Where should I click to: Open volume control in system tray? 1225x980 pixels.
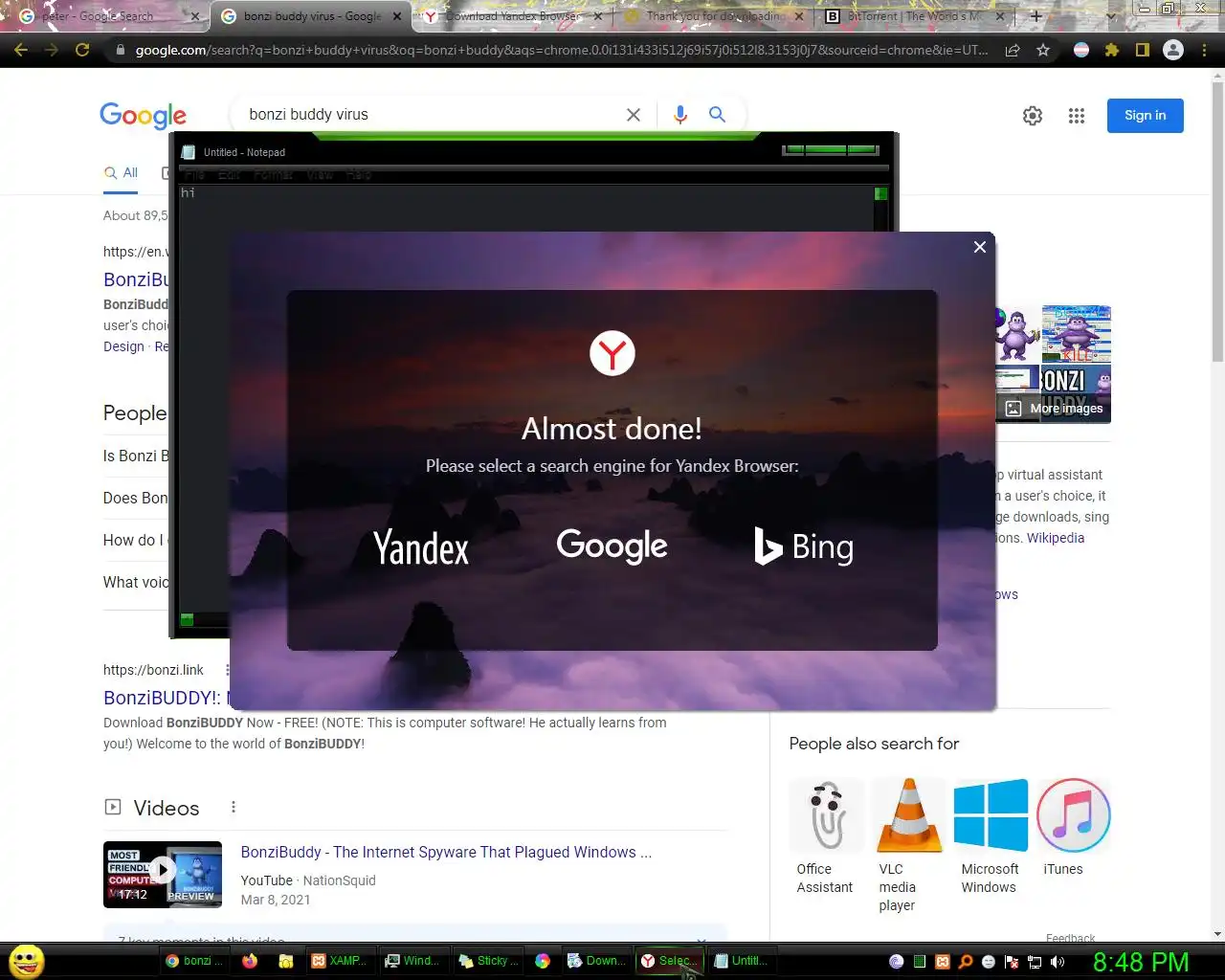coord(1058,962)
